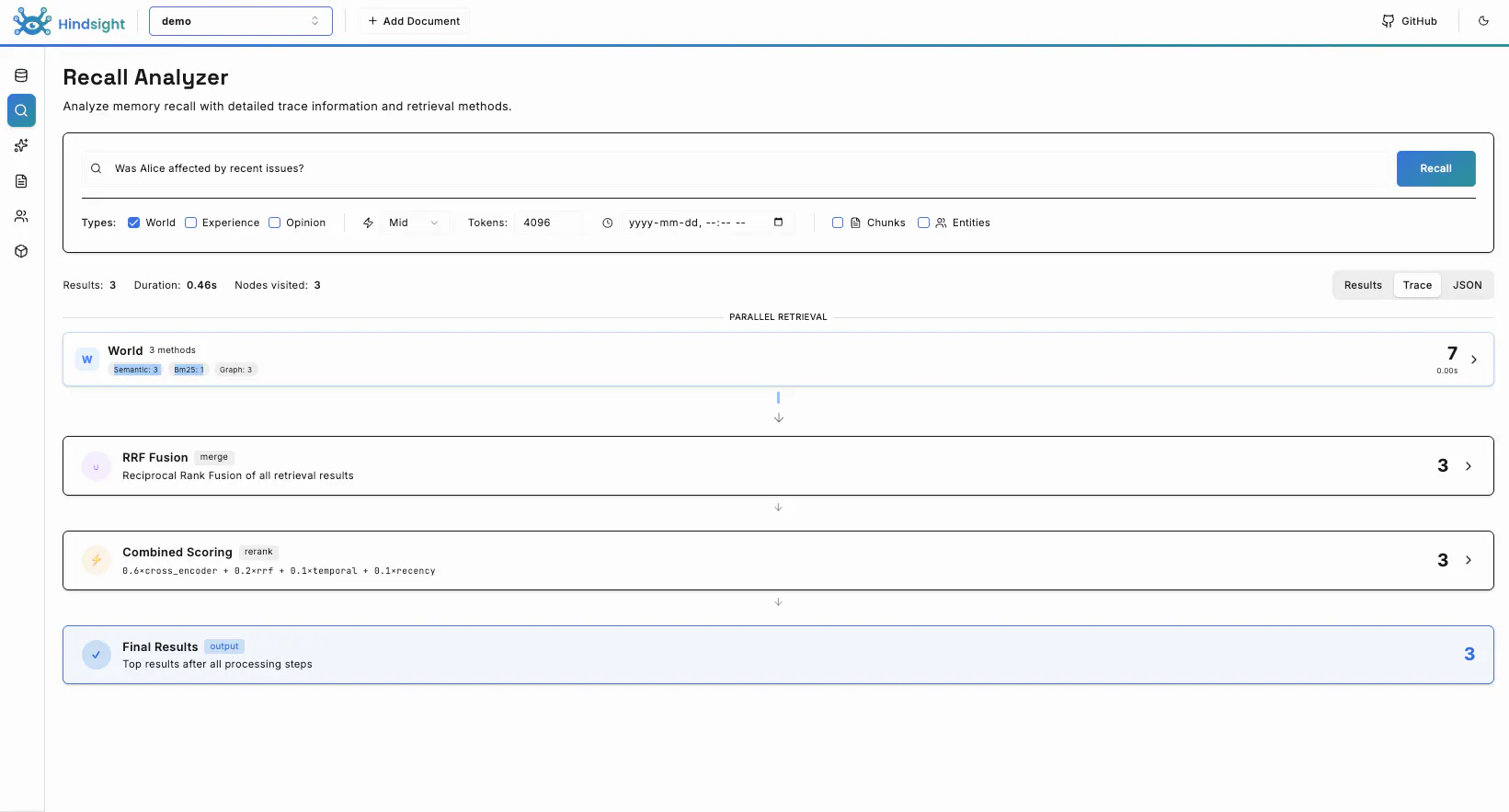Viewport: 1509px width, 812px height.
Task: Click the Add Document button
Action: pyautogui.click(x=414, y=21)
